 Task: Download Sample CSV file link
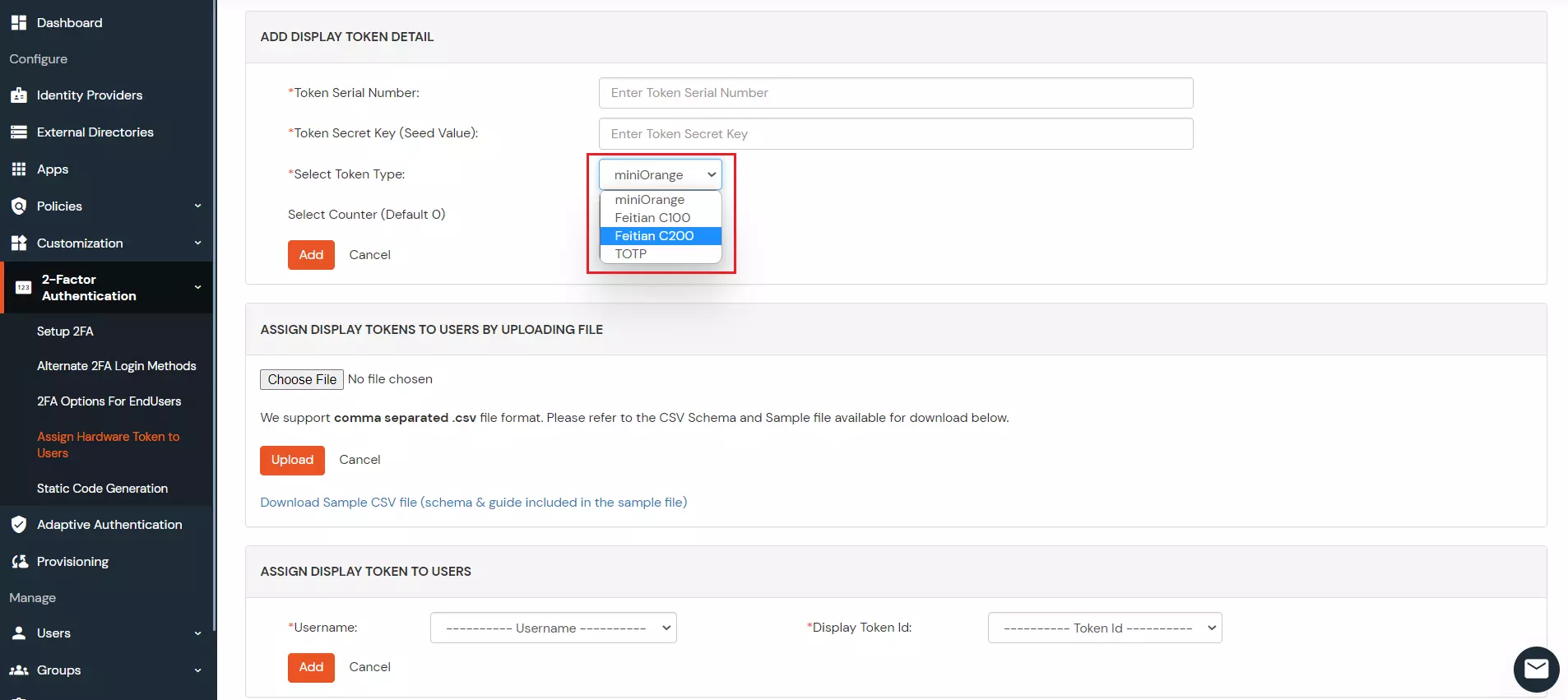pyautogui.click(x=474, y=503)
